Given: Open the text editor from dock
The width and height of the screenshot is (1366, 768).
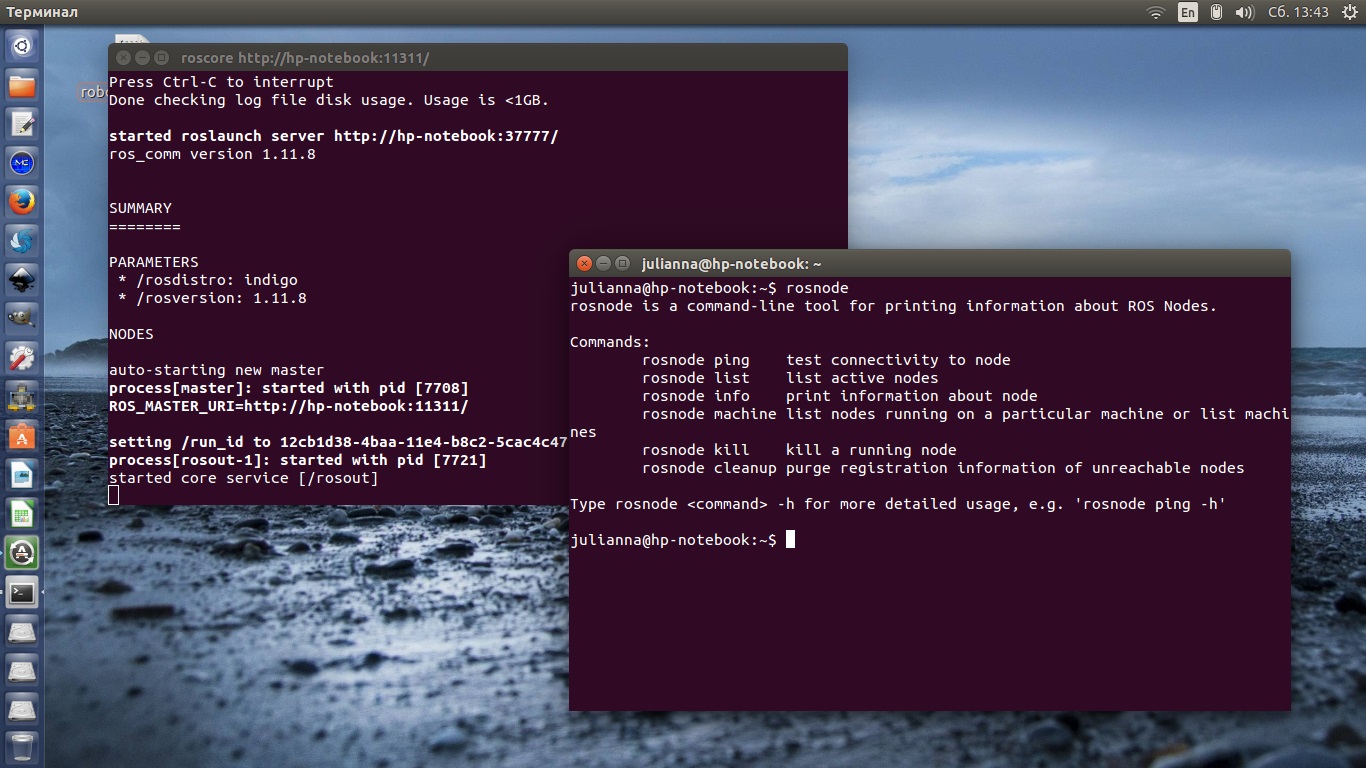Looking at the screenshot, I should coord(22,124).
